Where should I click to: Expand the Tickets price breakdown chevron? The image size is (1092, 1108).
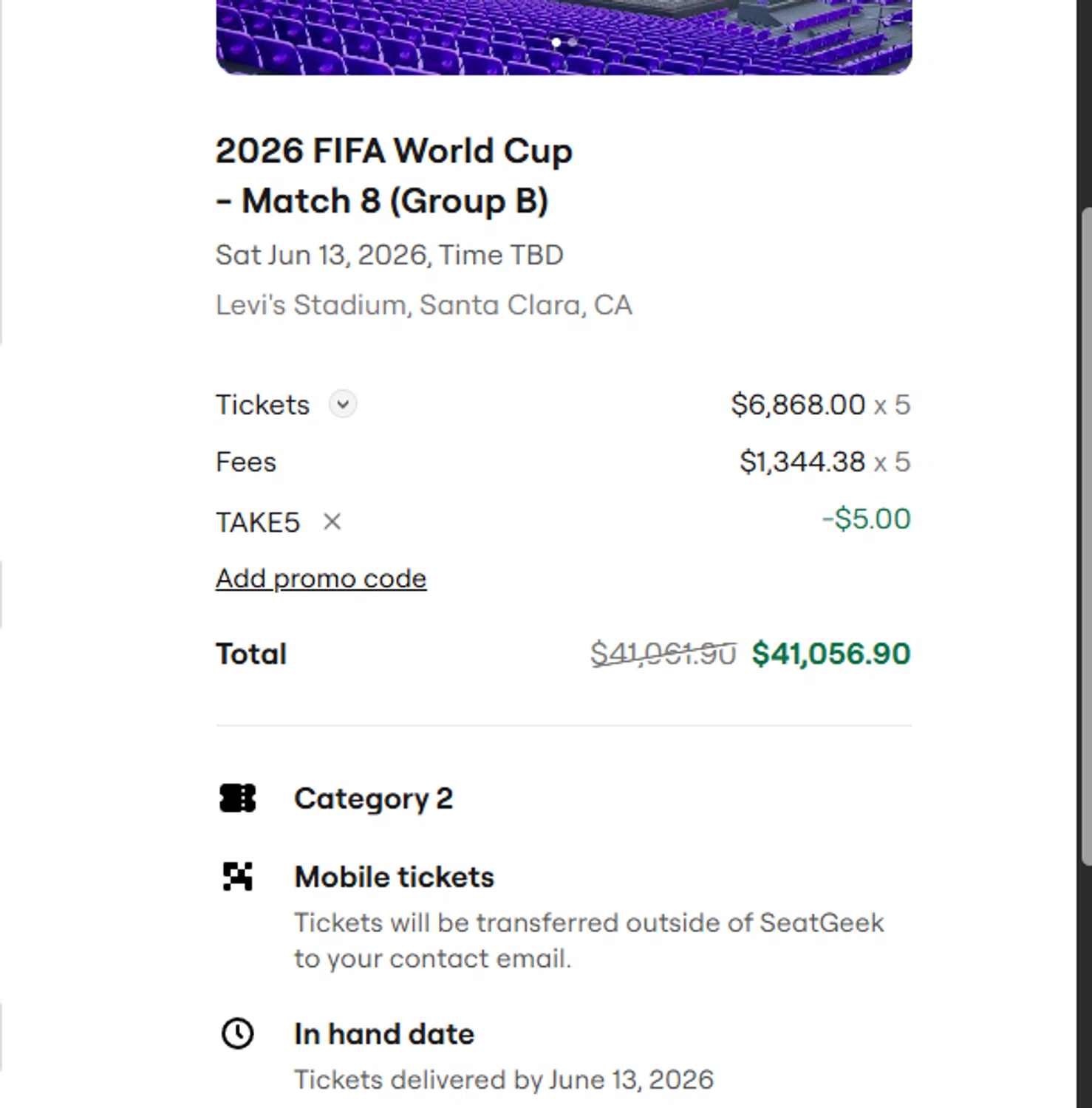click(343, 405)
